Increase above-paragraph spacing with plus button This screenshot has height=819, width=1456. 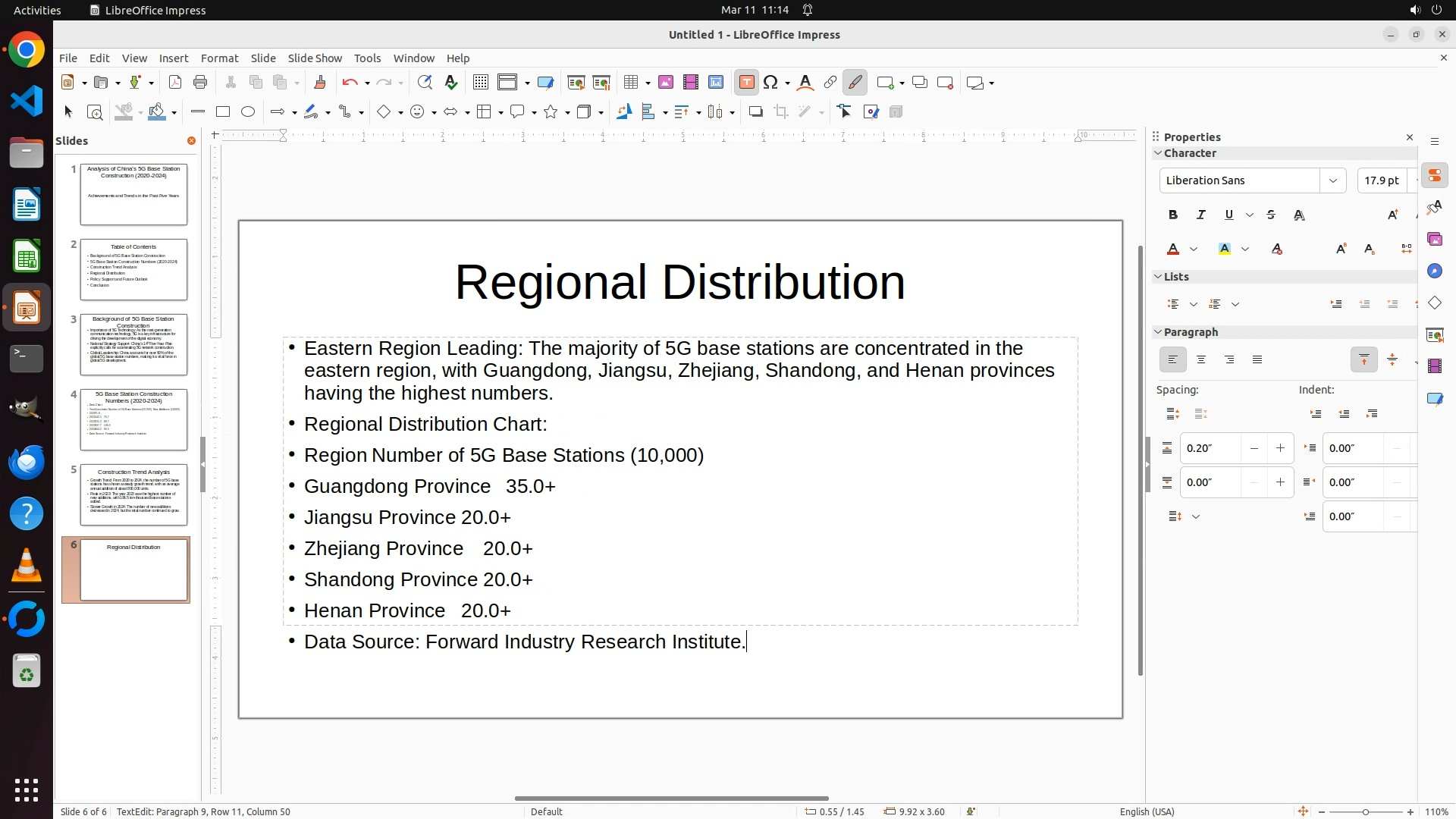pos(1280,448)
